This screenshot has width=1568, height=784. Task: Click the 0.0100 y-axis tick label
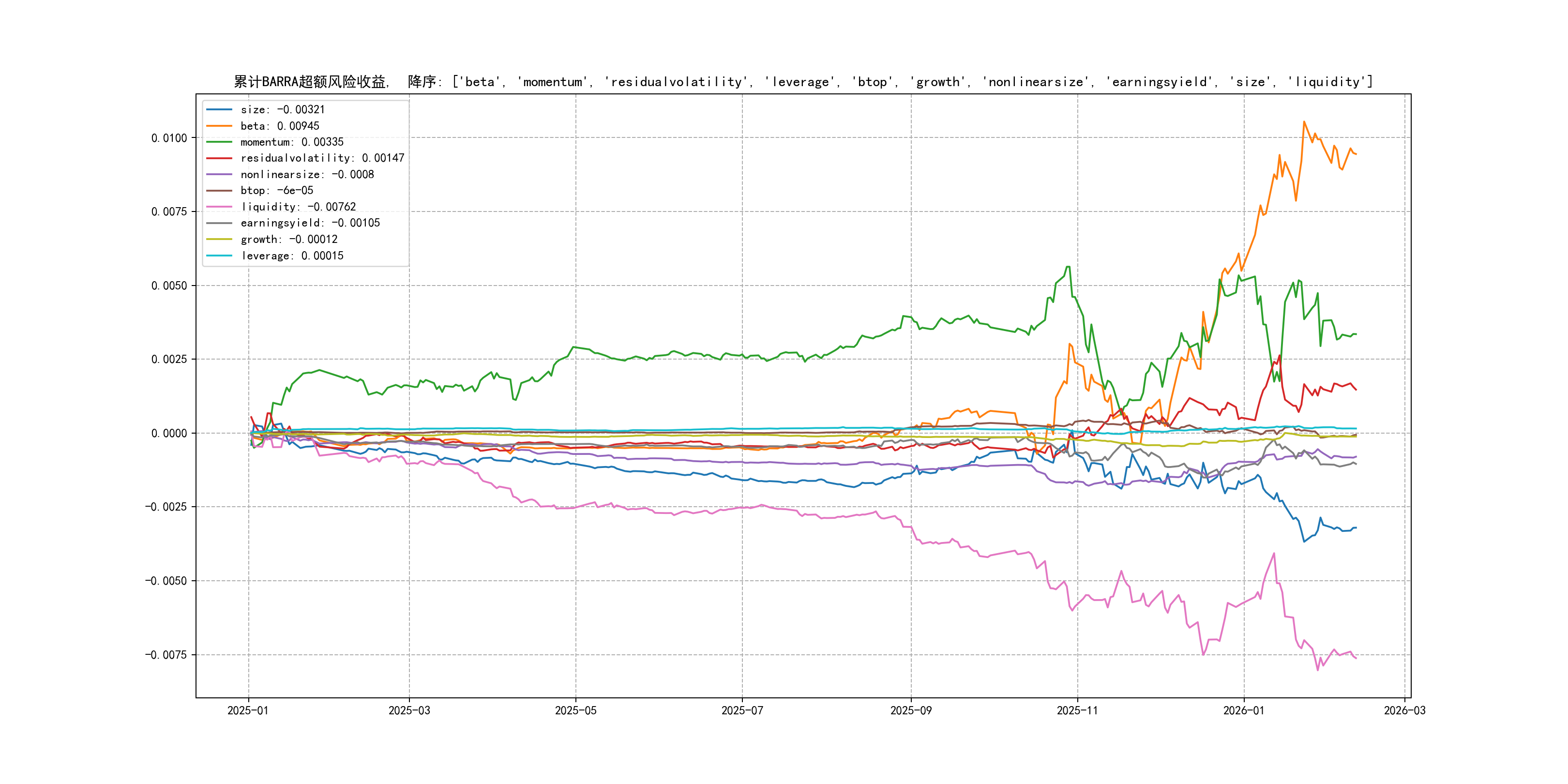[169, 138]
